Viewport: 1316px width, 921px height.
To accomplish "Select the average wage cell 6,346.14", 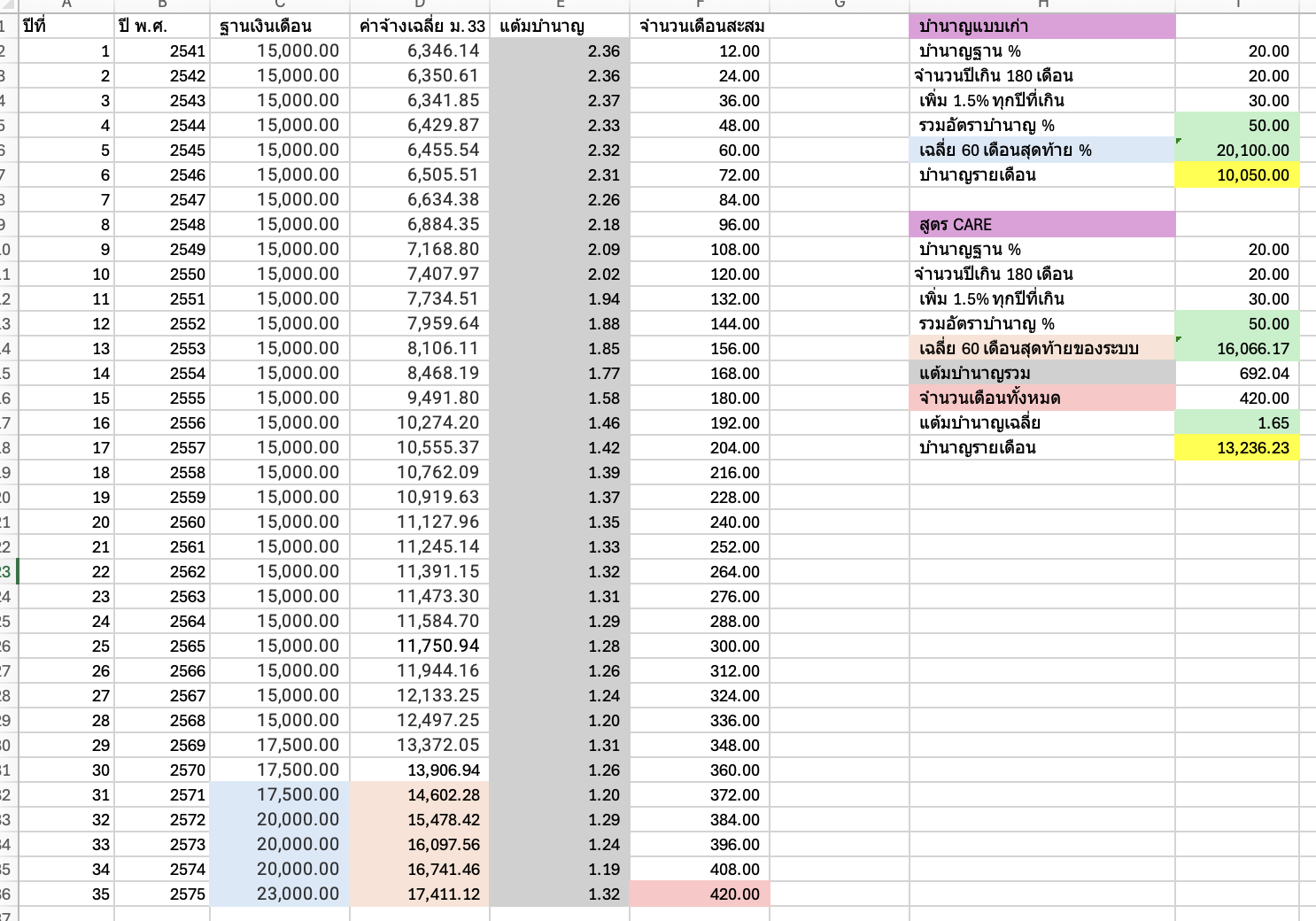I will [x=420, y=50].
